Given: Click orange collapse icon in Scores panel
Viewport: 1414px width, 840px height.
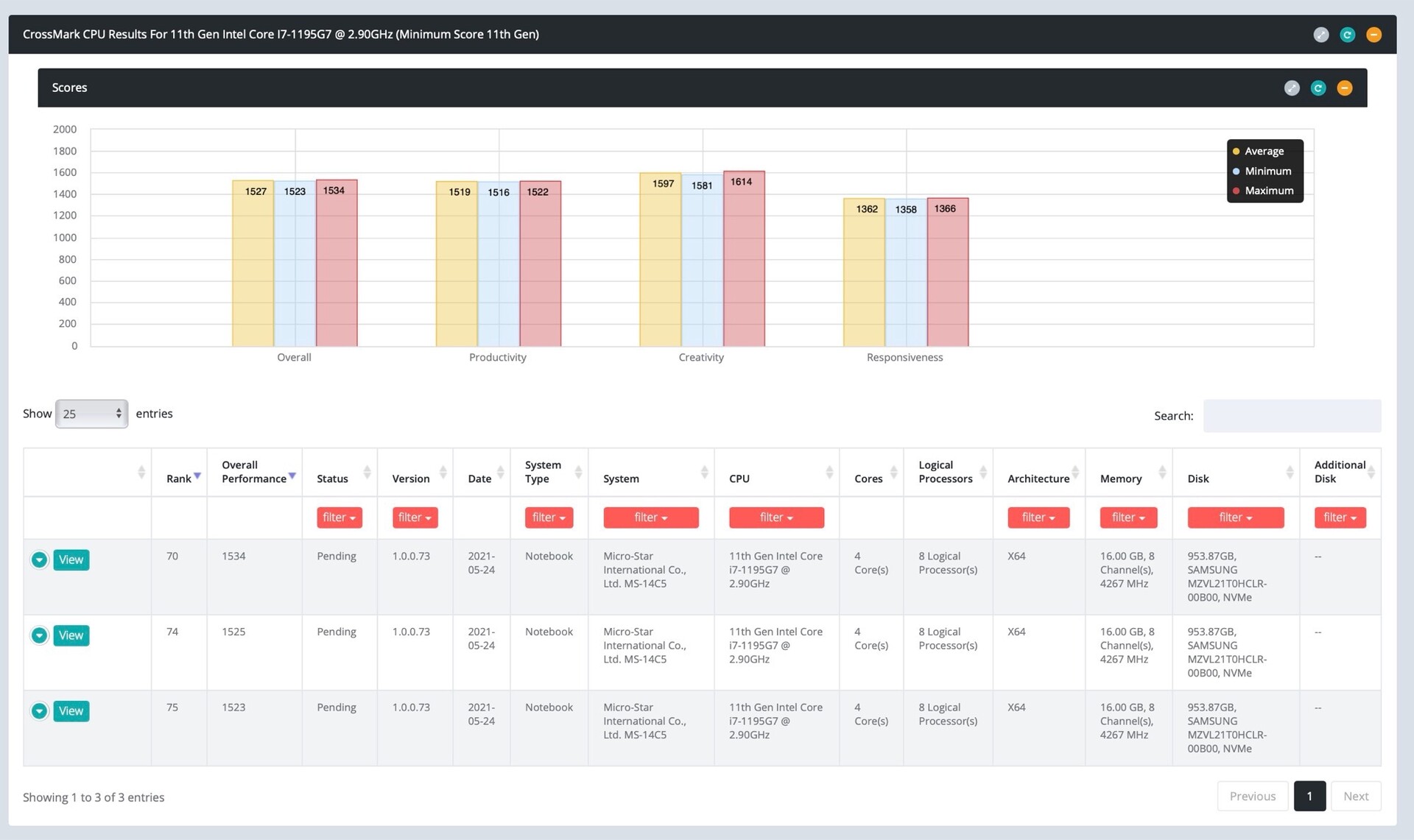Looking at the screenshot, I should [1344, 88].
